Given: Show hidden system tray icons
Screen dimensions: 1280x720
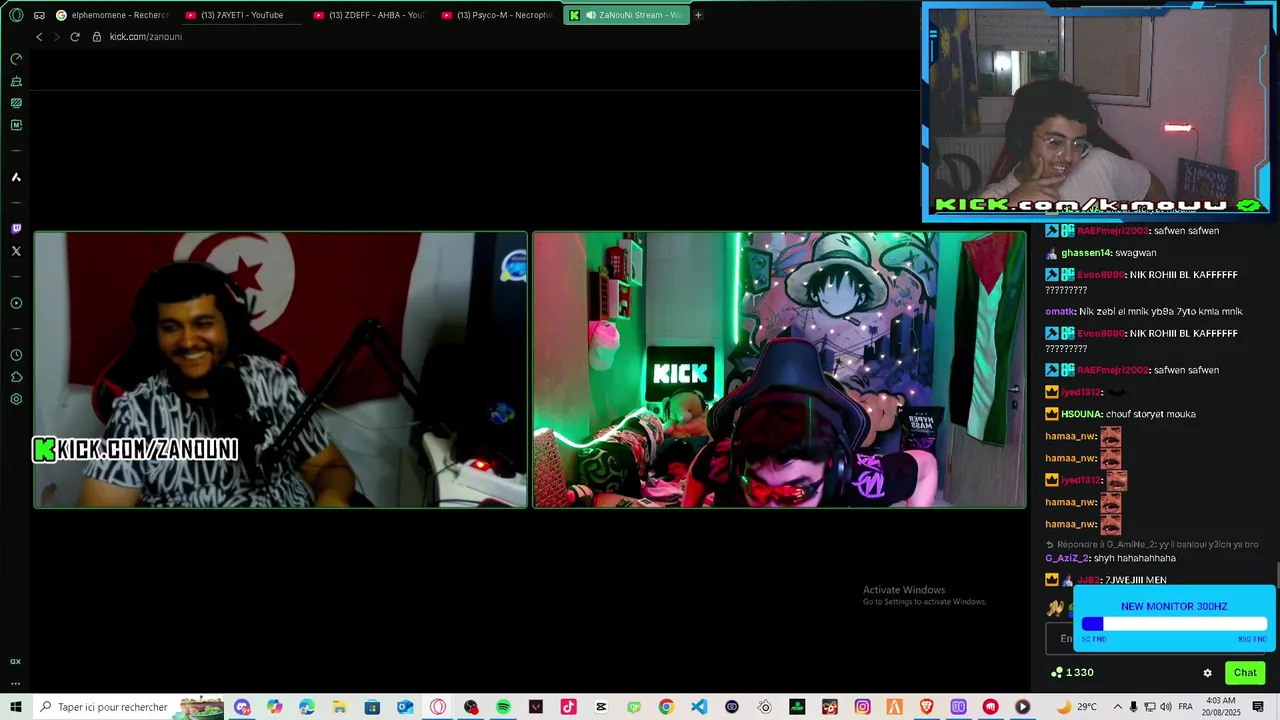Looking at the screenshot, I should click(x=1118, y=707).
